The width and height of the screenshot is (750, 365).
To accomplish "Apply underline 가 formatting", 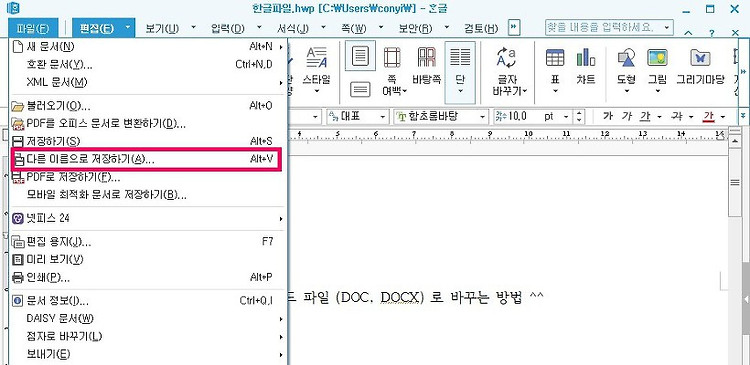I will (x=646, y=116).
